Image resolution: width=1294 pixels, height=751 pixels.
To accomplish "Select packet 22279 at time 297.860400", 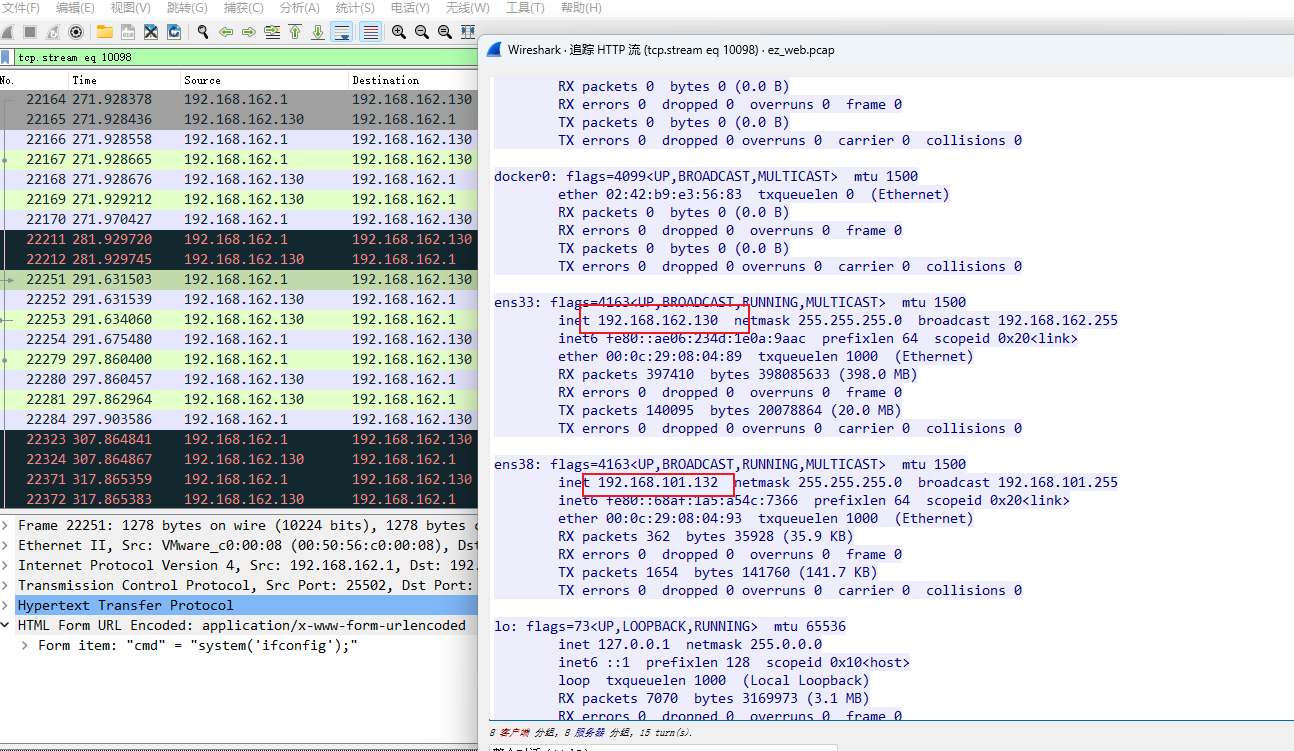I will 239,359.
